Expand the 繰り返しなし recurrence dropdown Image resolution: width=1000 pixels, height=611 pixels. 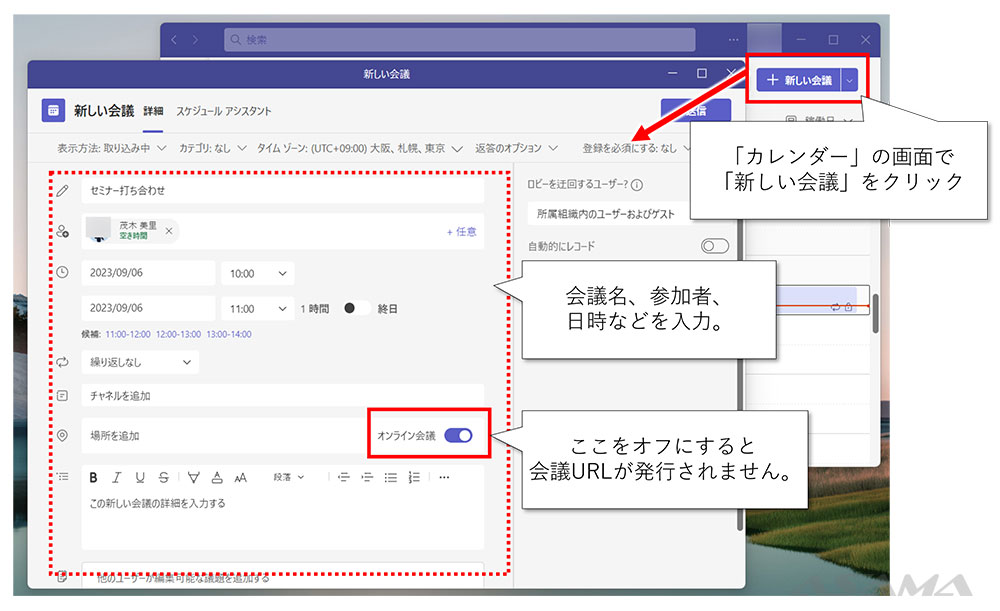click(x=140, y=362)
